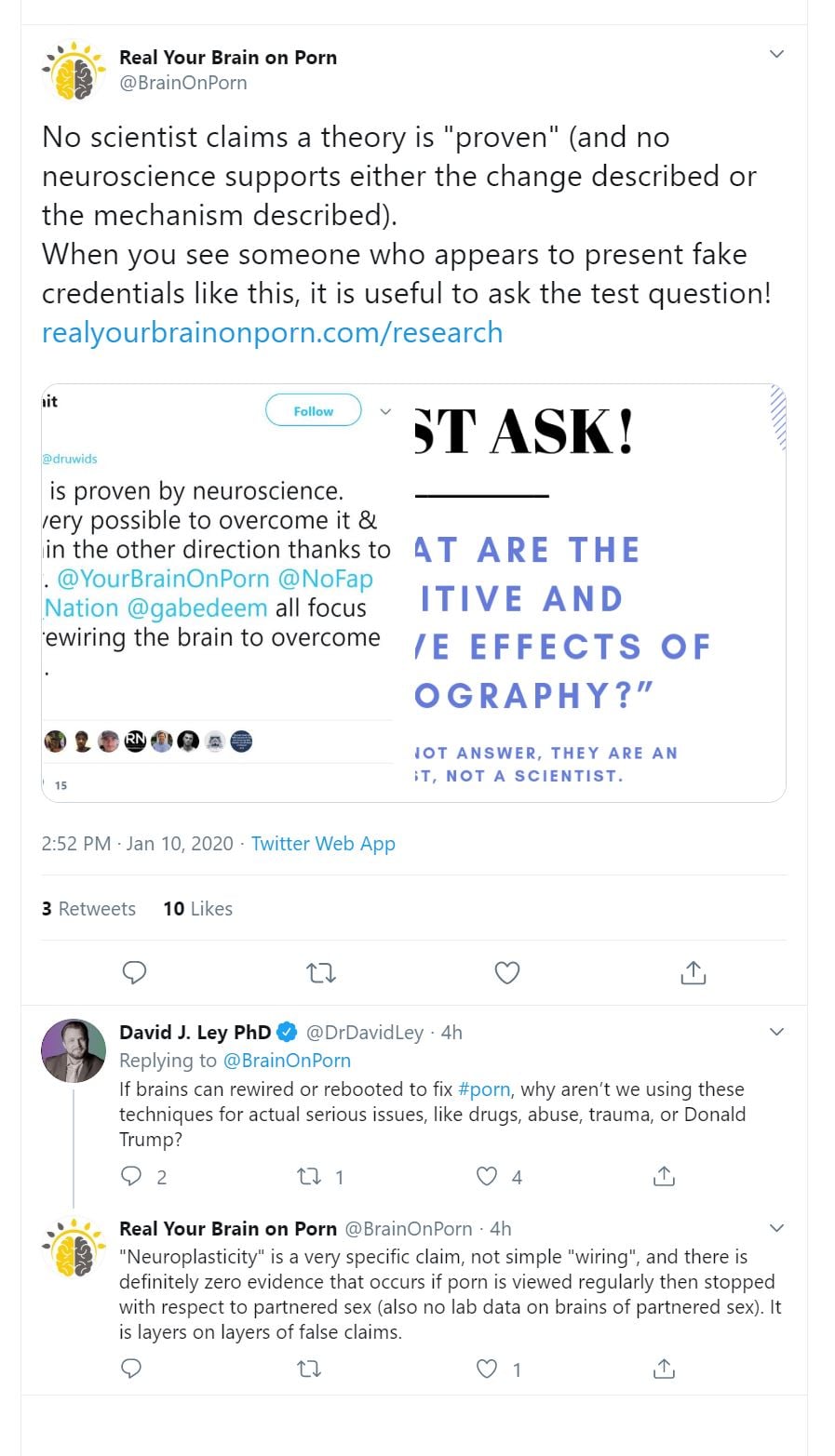The width and height of the screenshot is (835, 1456).
Task: Reply to the main tweet
Action: (x=135, y=973)
